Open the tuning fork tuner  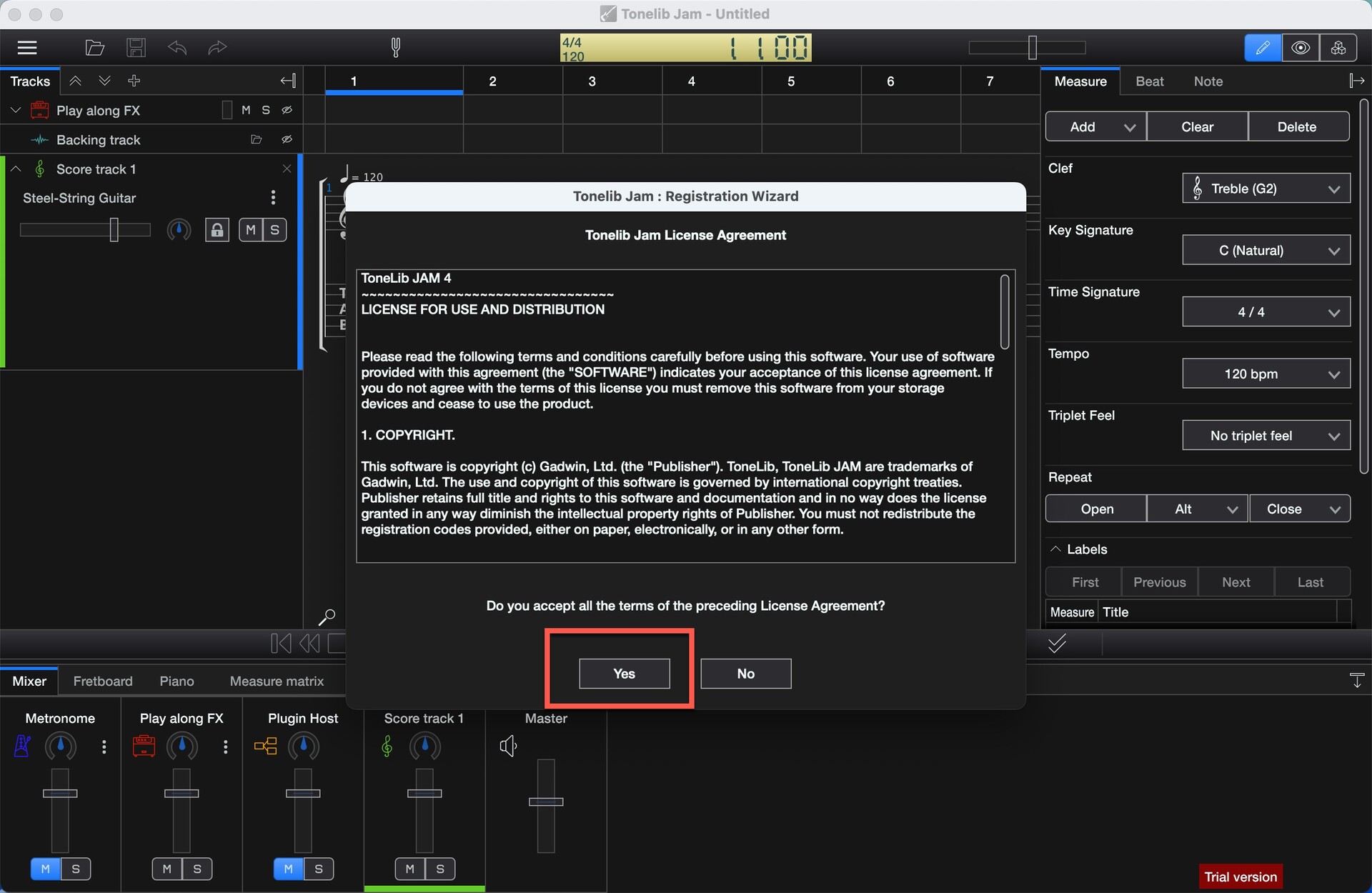tap(395, 48)
